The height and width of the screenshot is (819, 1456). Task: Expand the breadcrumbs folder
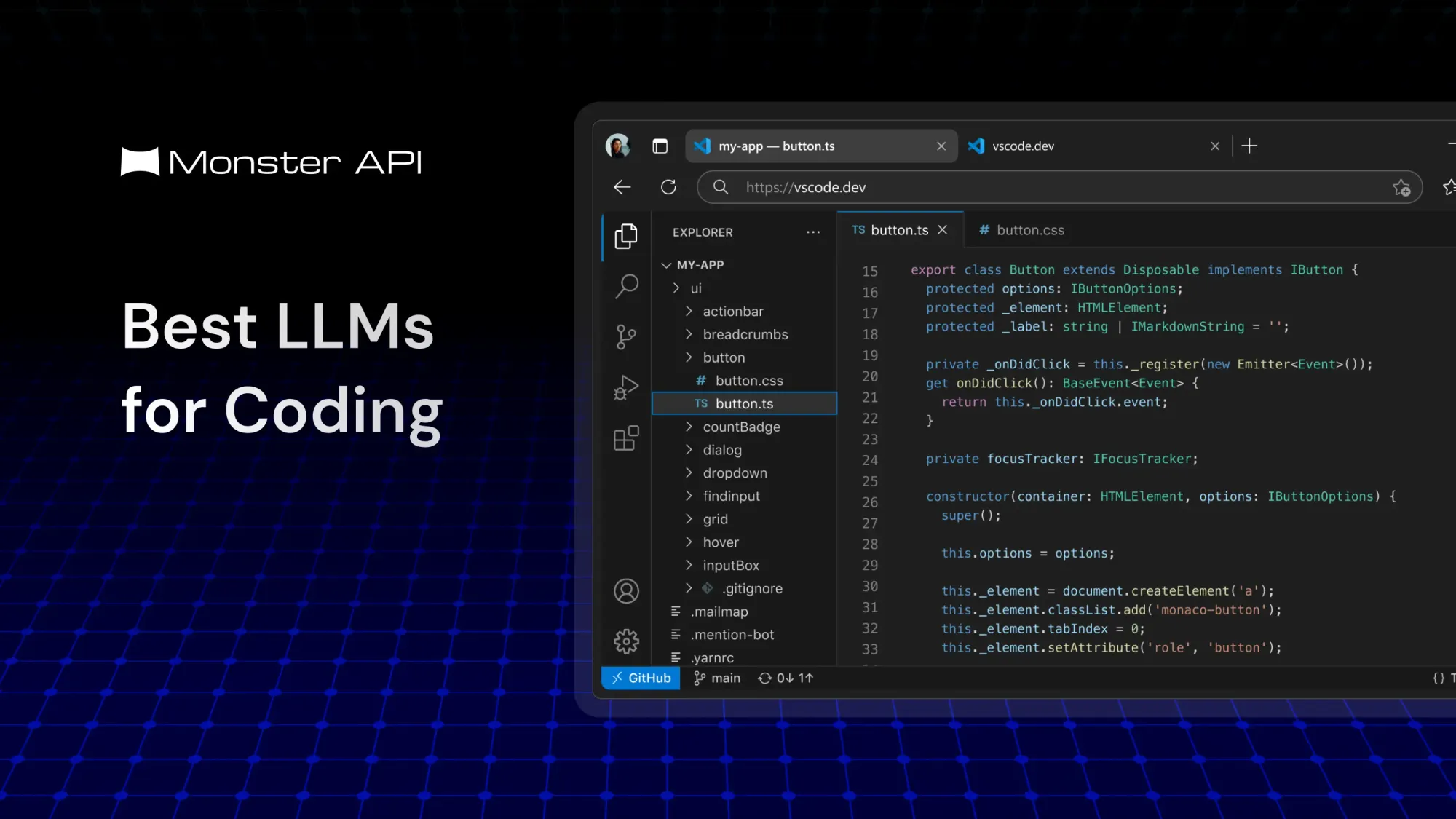point(744,335)
